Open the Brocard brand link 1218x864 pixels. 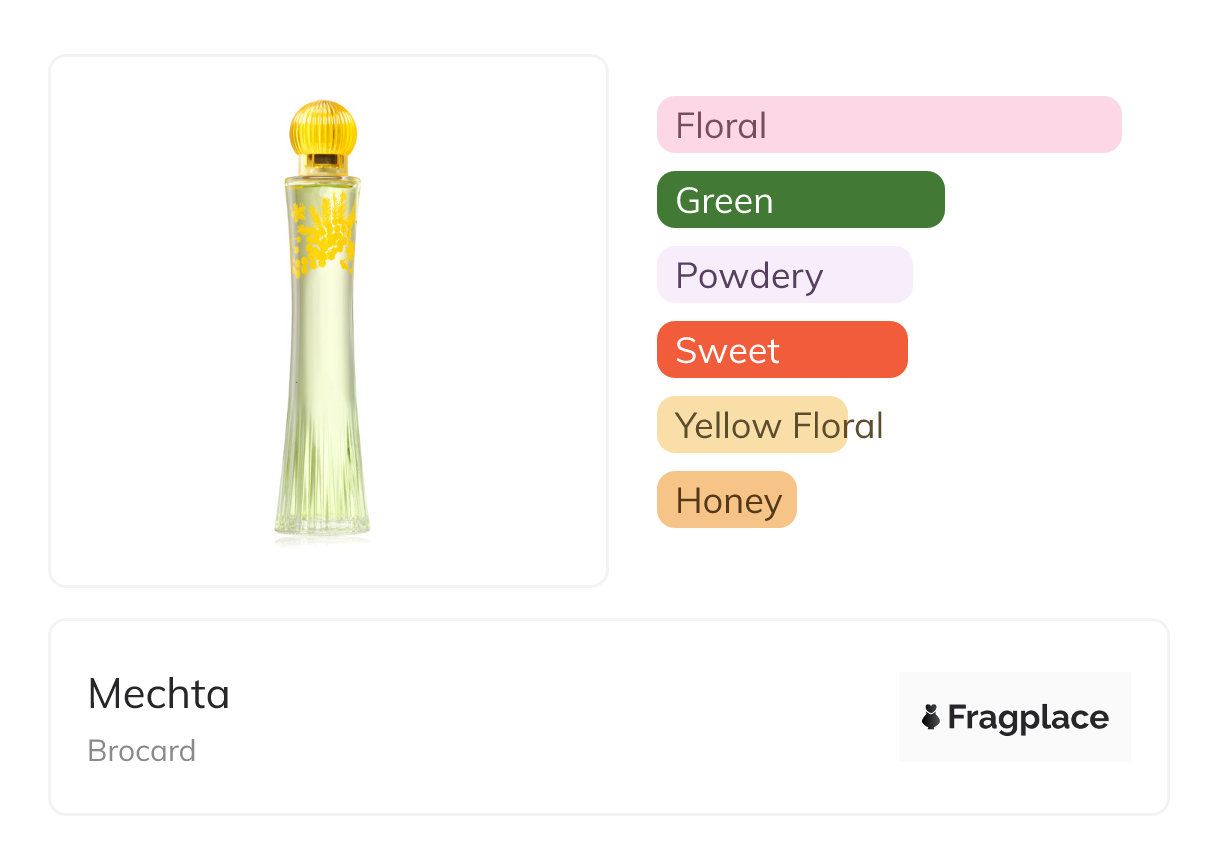pyautogui.click(x=142, y=751)
